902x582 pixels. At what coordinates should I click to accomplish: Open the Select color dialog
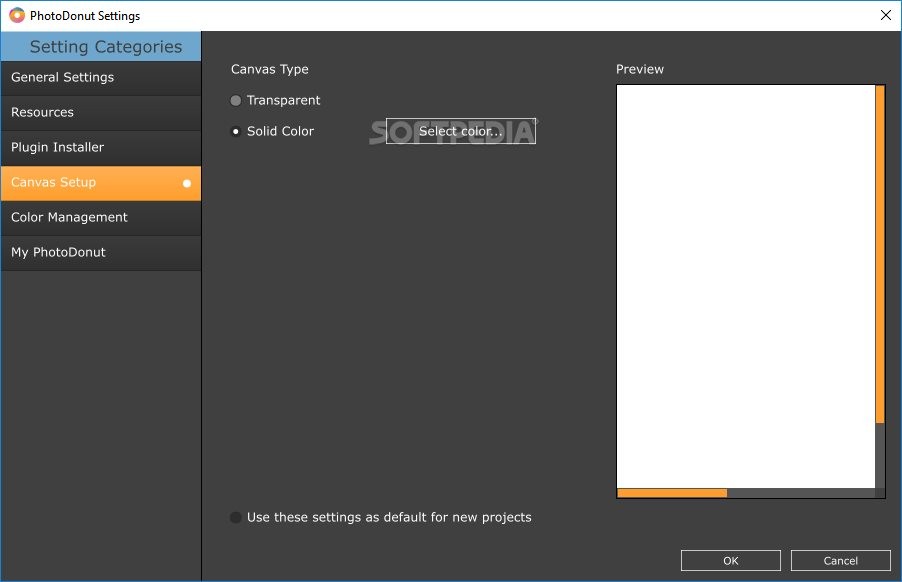click(461, 131)
